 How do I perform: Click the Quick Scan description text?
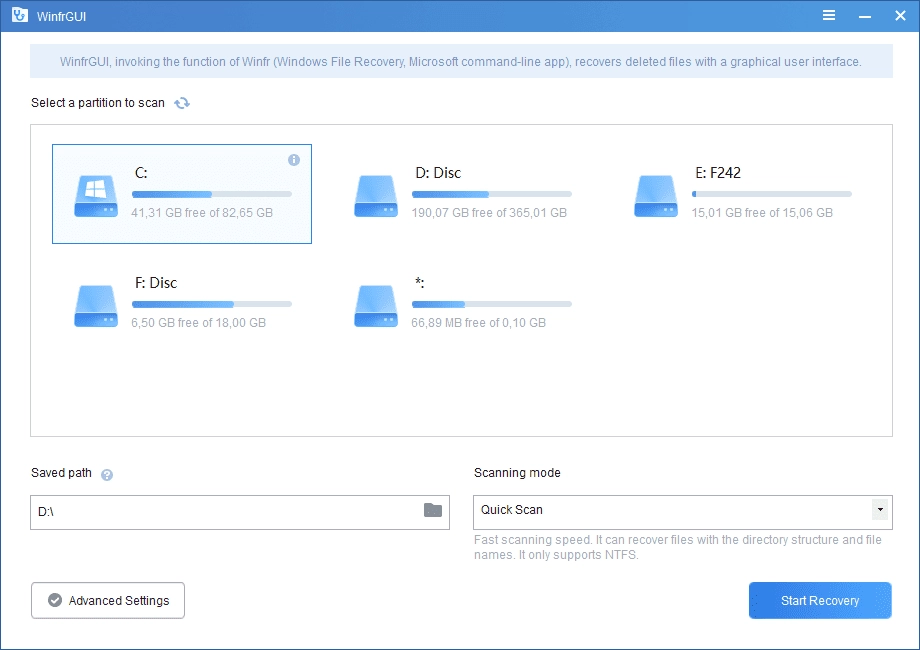[x=678, y=547]
